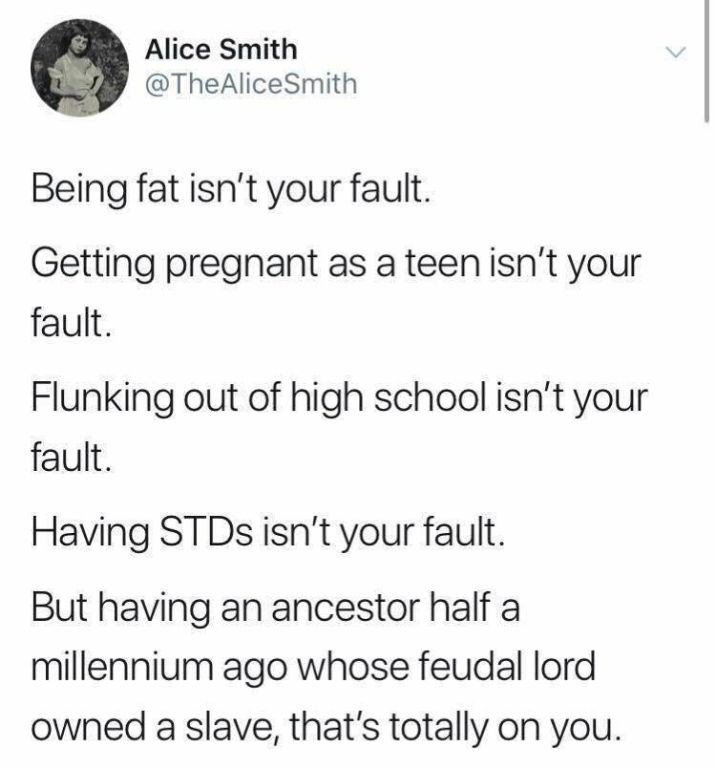Expand the tweet options chevron
Screen dimensions: 715x768
pos(676,52)
